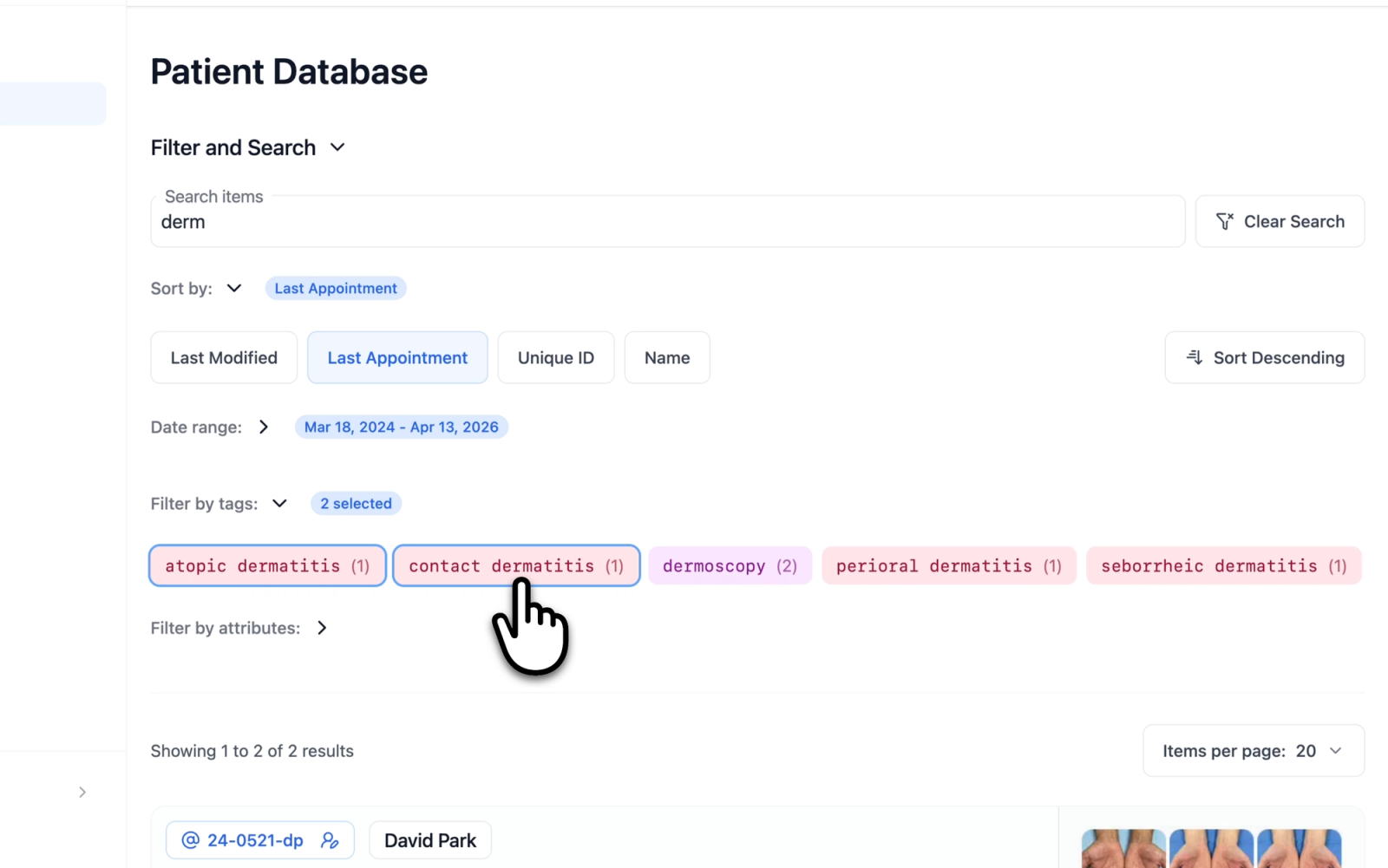Deselect the contact dermatitis tag
The image size is (1388, 868).
[516, 565]
